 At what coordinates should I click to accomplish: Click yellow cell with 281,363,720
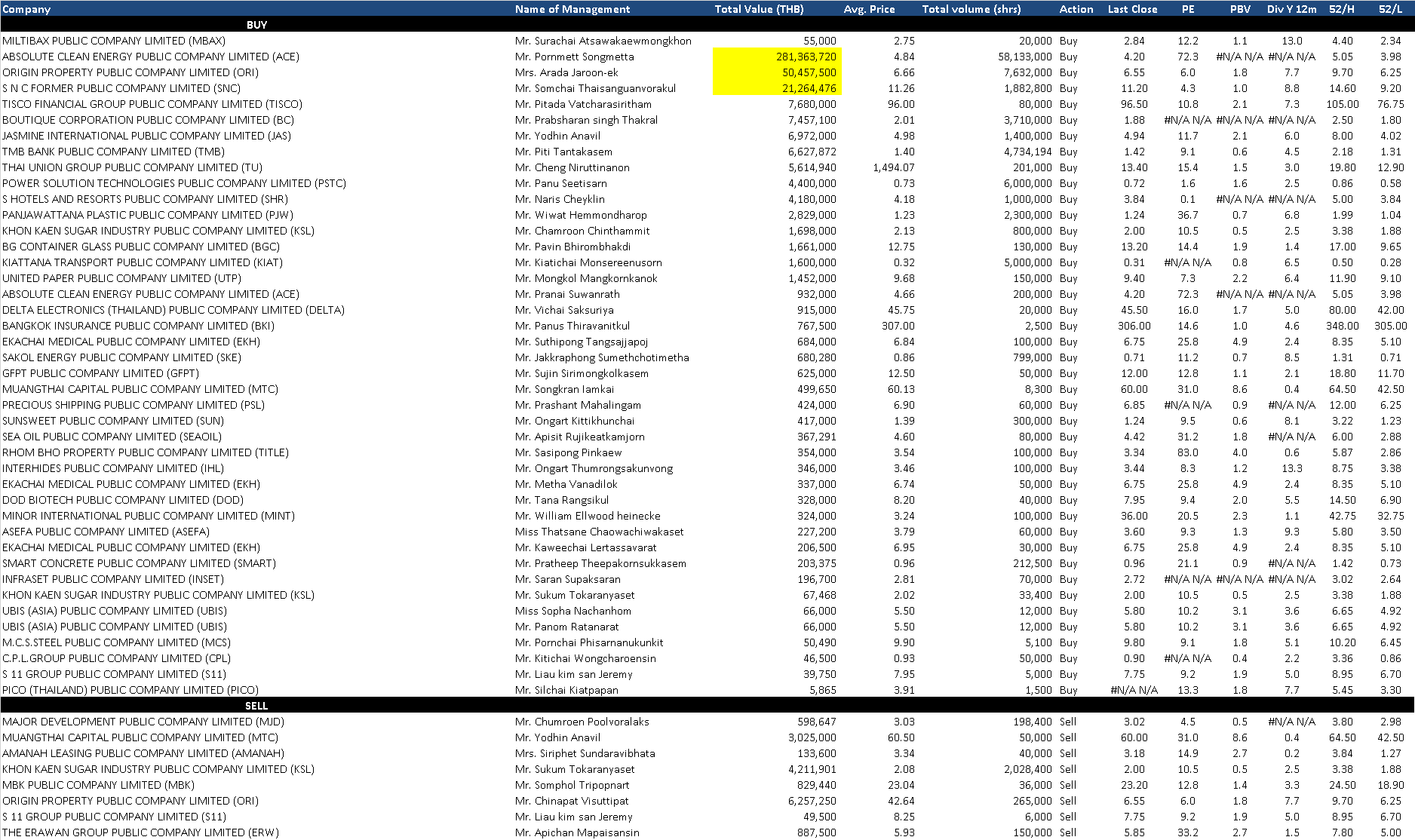[775, 57]
